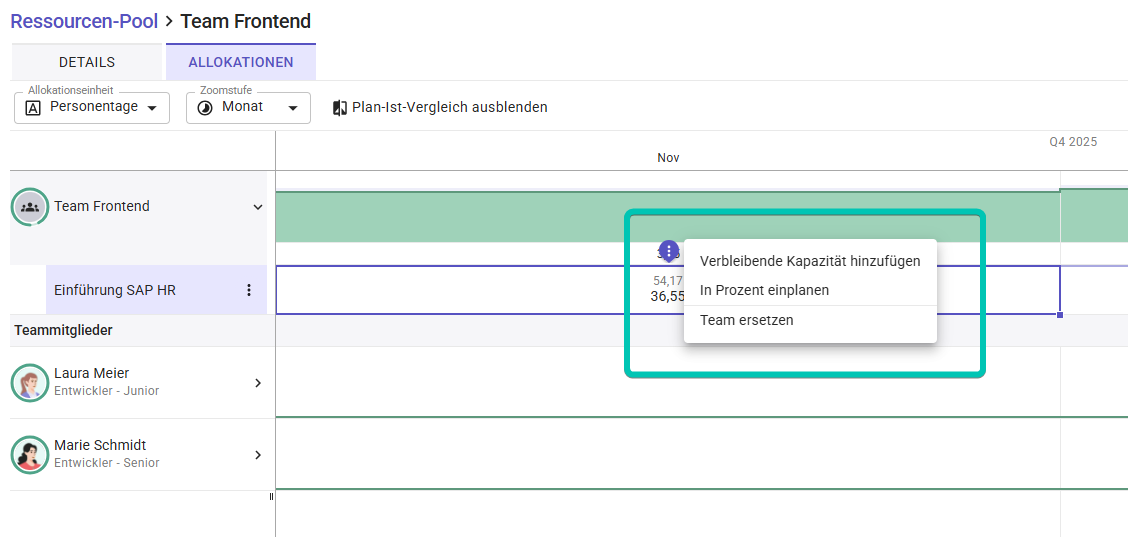This screenshot has width=1128, height=537.
Task: Click Laura Meier's avatar picture
Action: 30,382
